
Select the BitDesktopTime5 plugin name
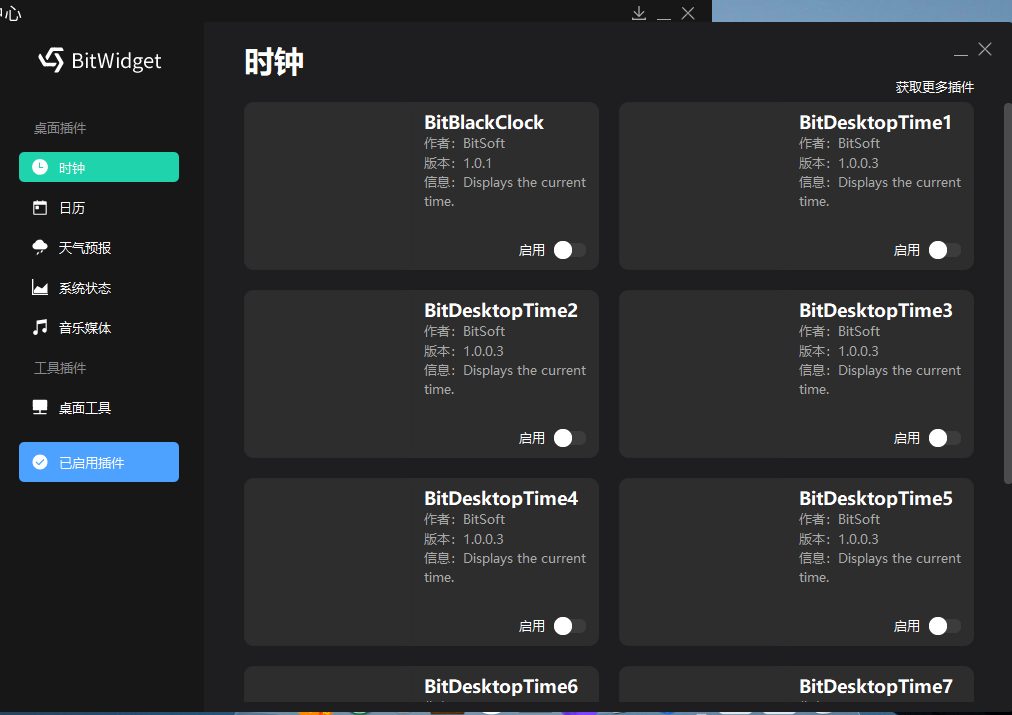coord(876,498)
